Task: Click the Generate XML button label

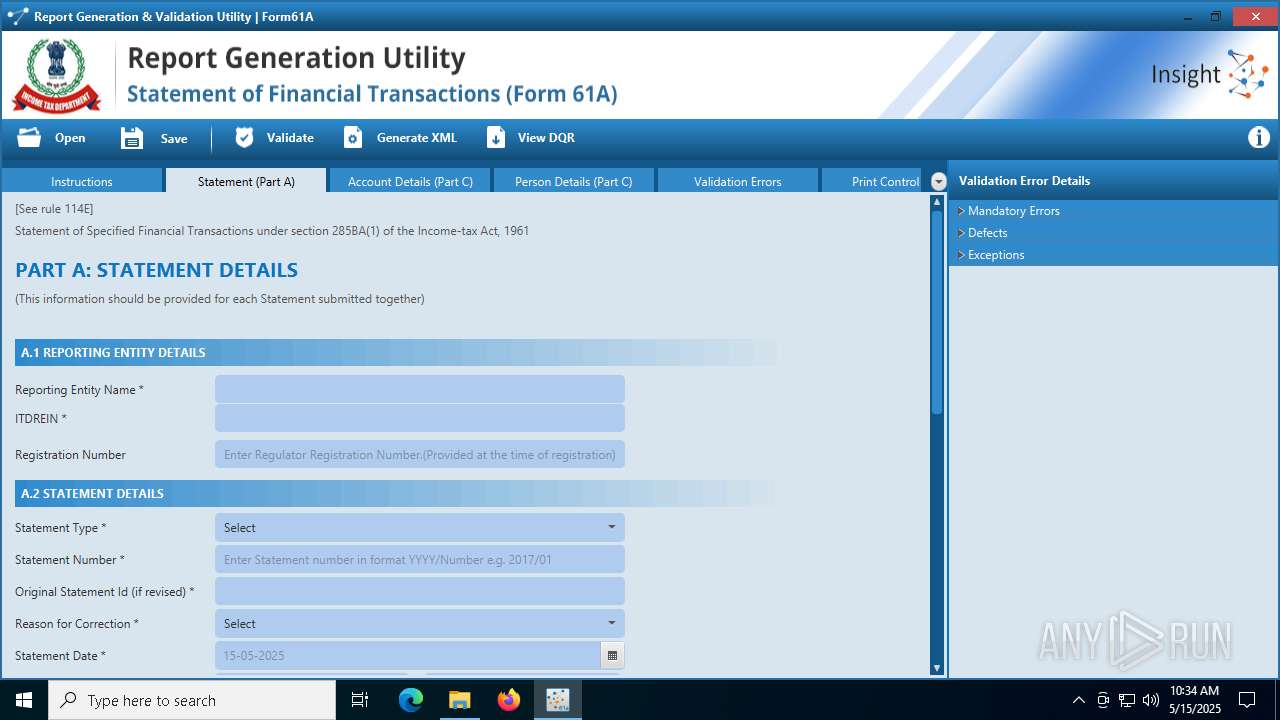Action: coord(417,138)
